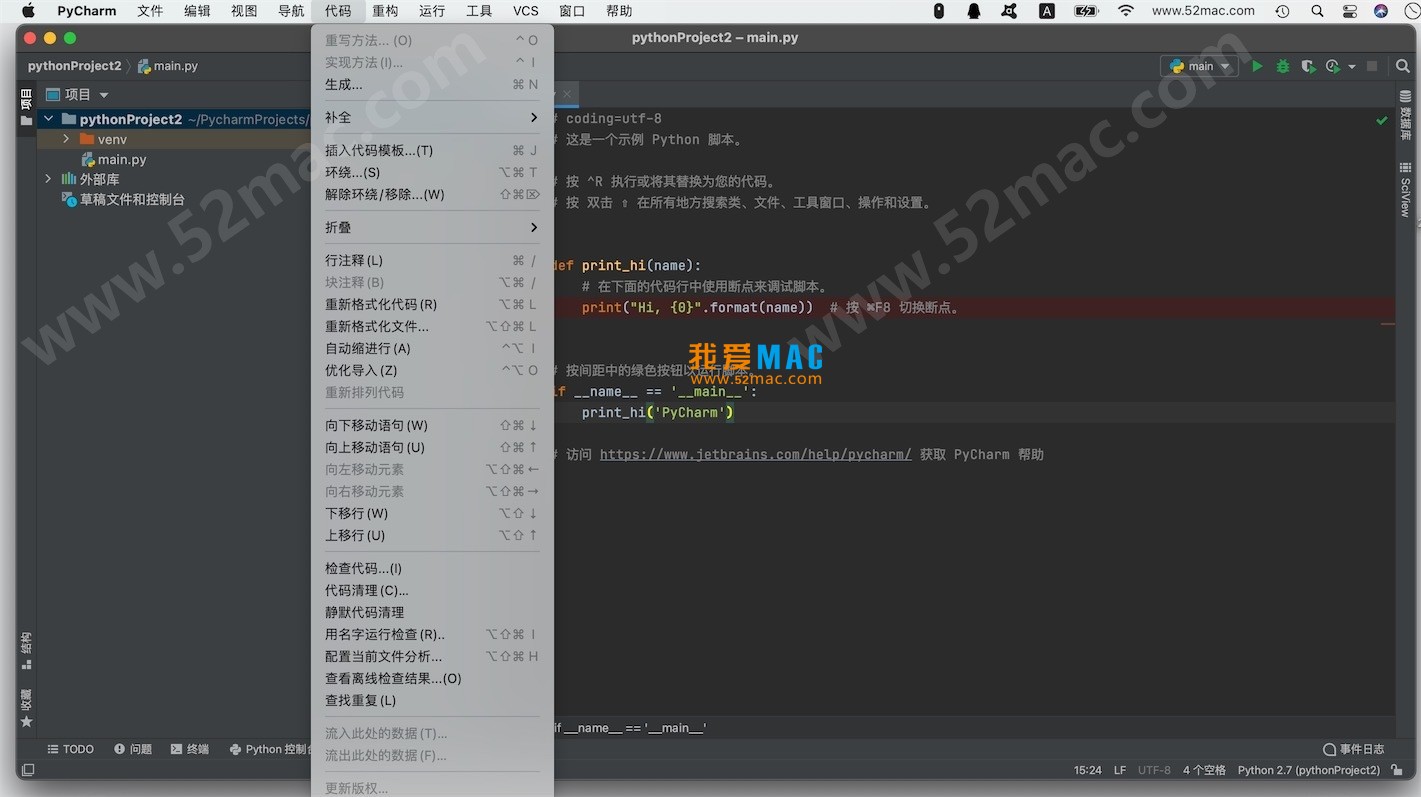1421x797 pixels.
Task: Choose 优化导入 (Z) menu item
Action: pyautogui.click(x=432, y=370)
